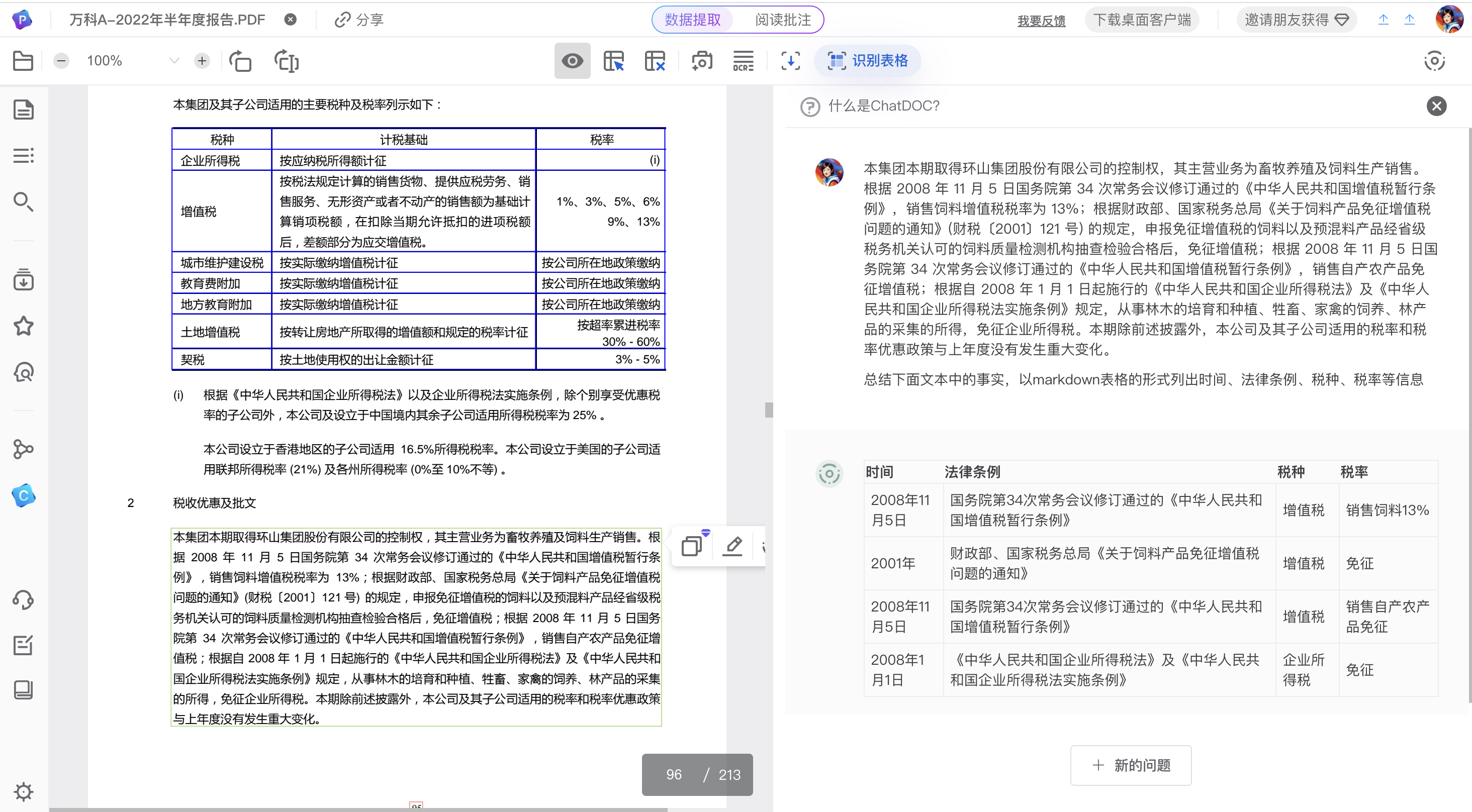1472x812 pixels.
Task: Open the 我要反馈 feedback link
Action: pos(1041,21)
